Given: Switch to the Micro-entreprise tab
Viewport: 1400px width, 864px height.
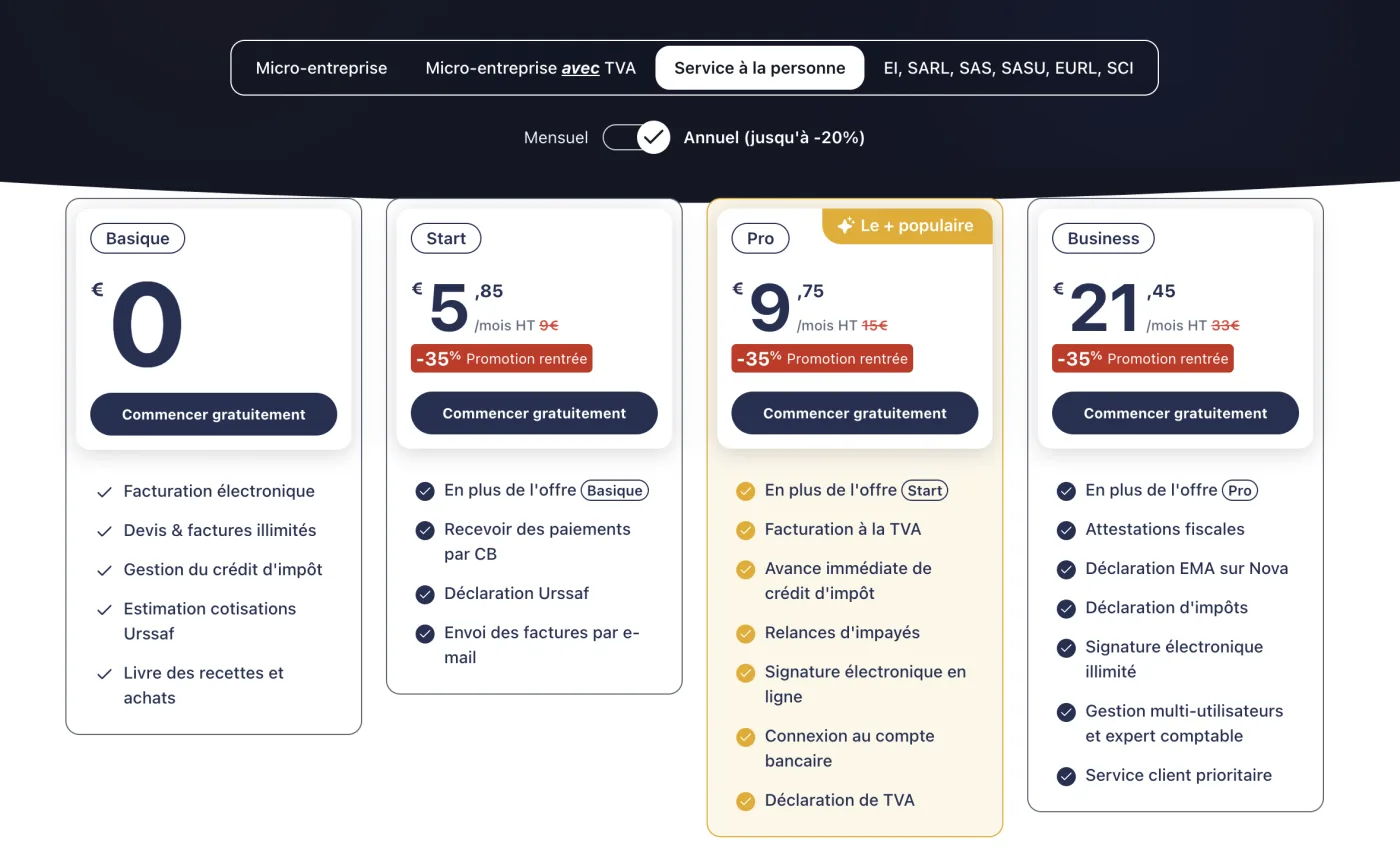Looking at the screenshot, I should tap(321, 68).
